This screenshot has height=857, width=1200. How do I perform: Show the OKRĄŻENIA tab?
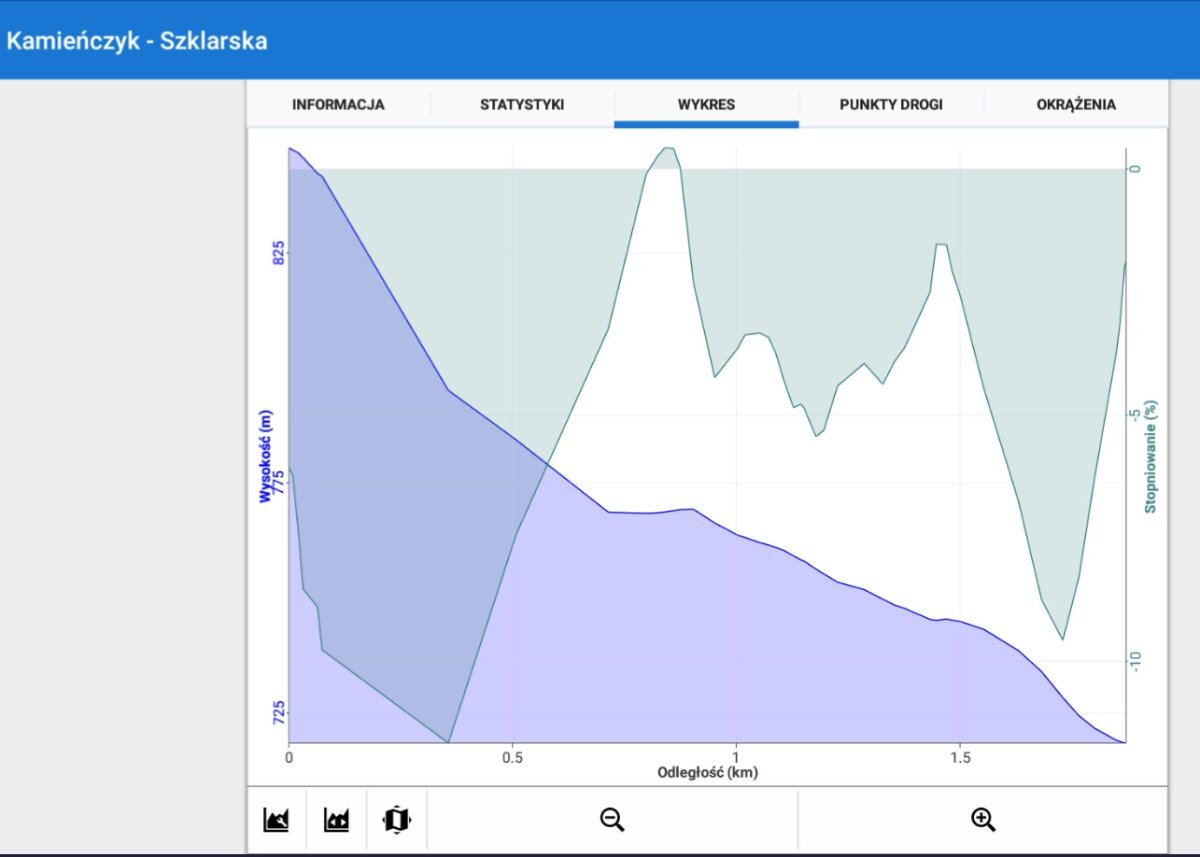(1076, 105)
